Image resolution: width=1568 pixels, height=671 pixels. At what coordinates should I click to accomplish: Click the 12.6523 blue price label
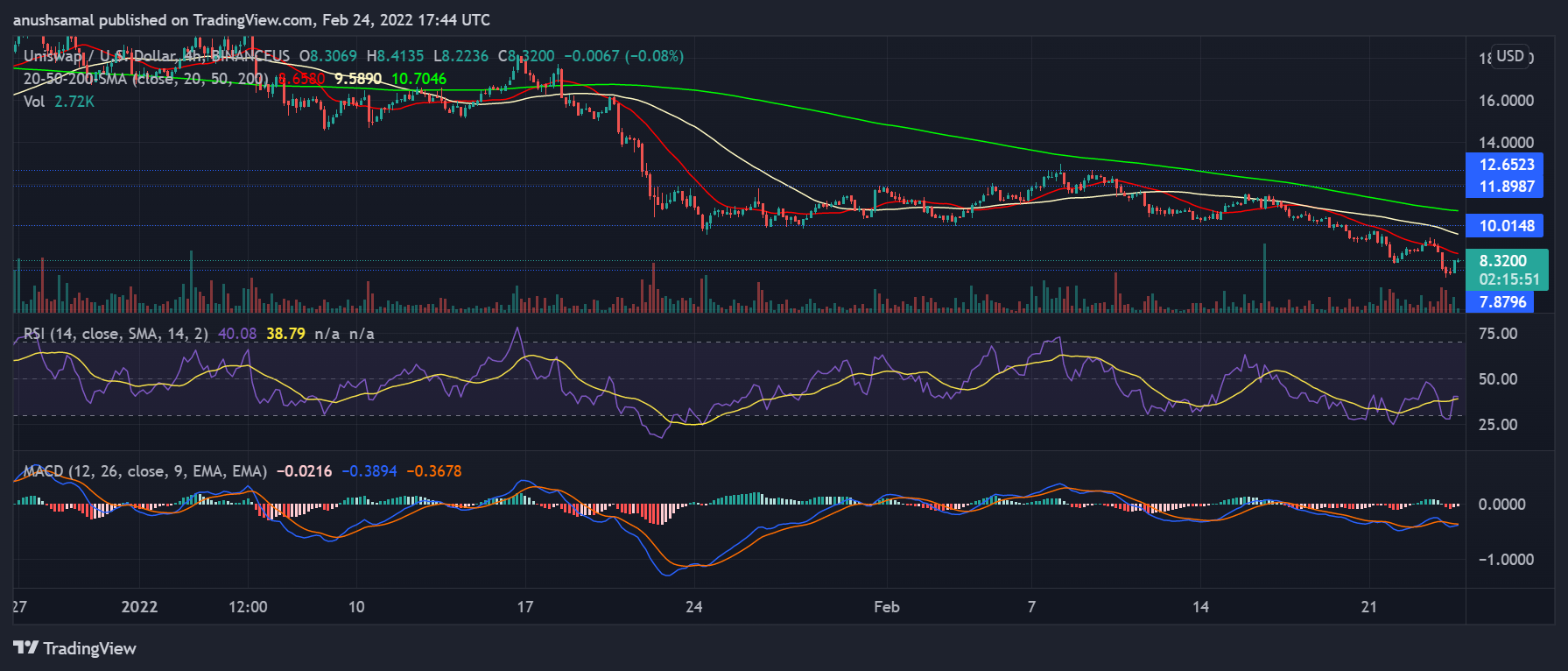click(1506, 165)
